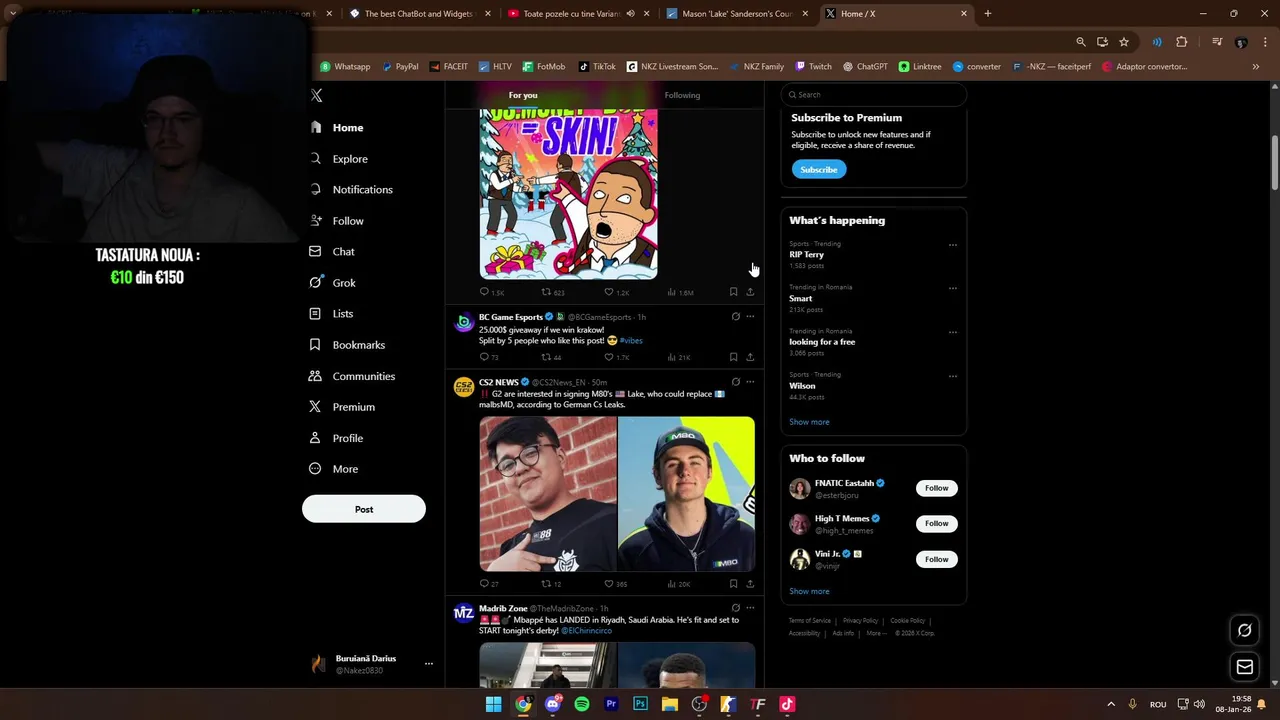Viewport: 1280px width, 720px height.
Task: Click the X logo in the sidebar
Action: coord(316,95)
